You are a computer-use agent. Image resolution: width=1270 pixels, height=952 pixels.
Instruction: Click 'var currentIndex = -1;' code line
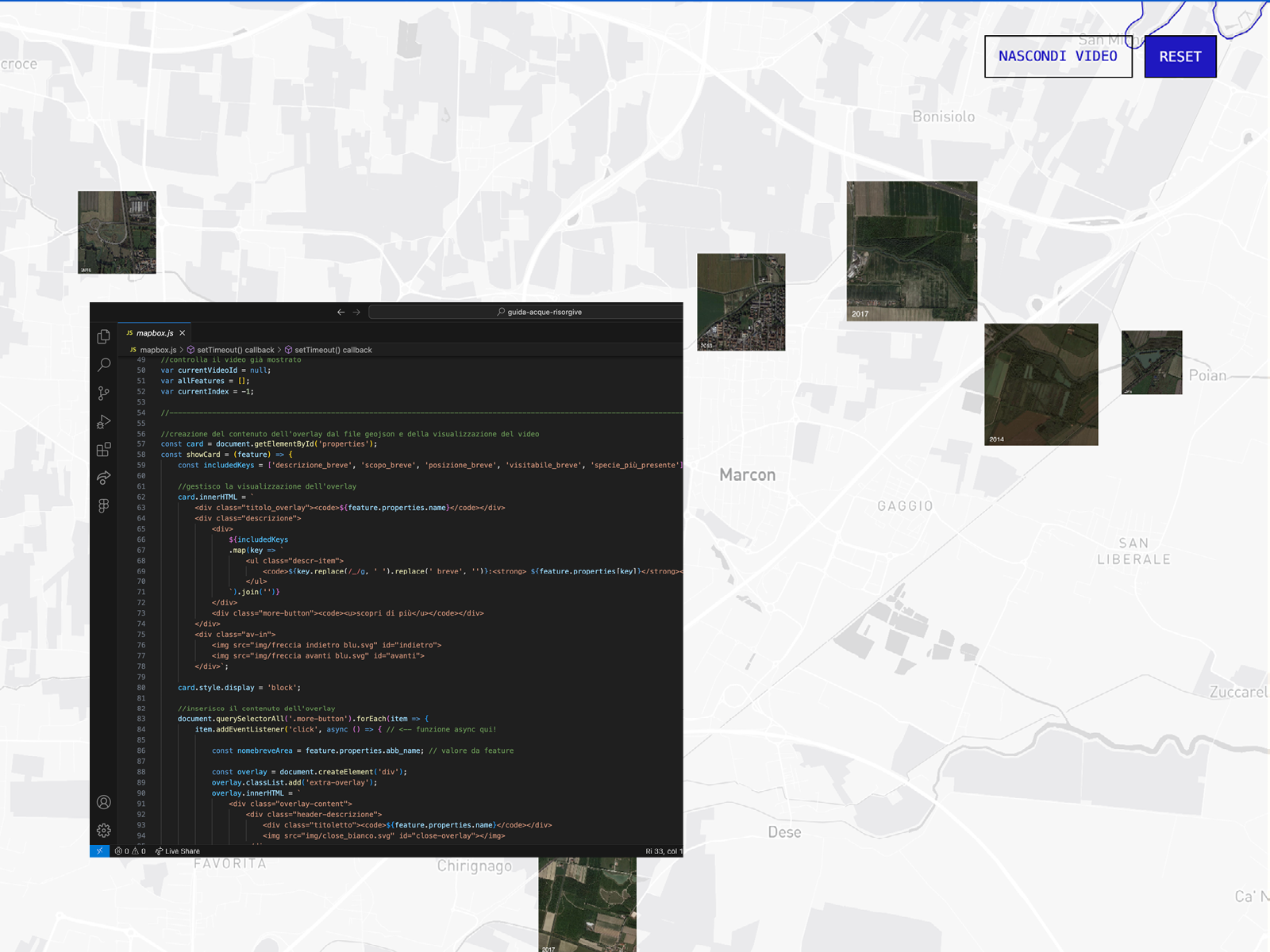tap(207, 391)
